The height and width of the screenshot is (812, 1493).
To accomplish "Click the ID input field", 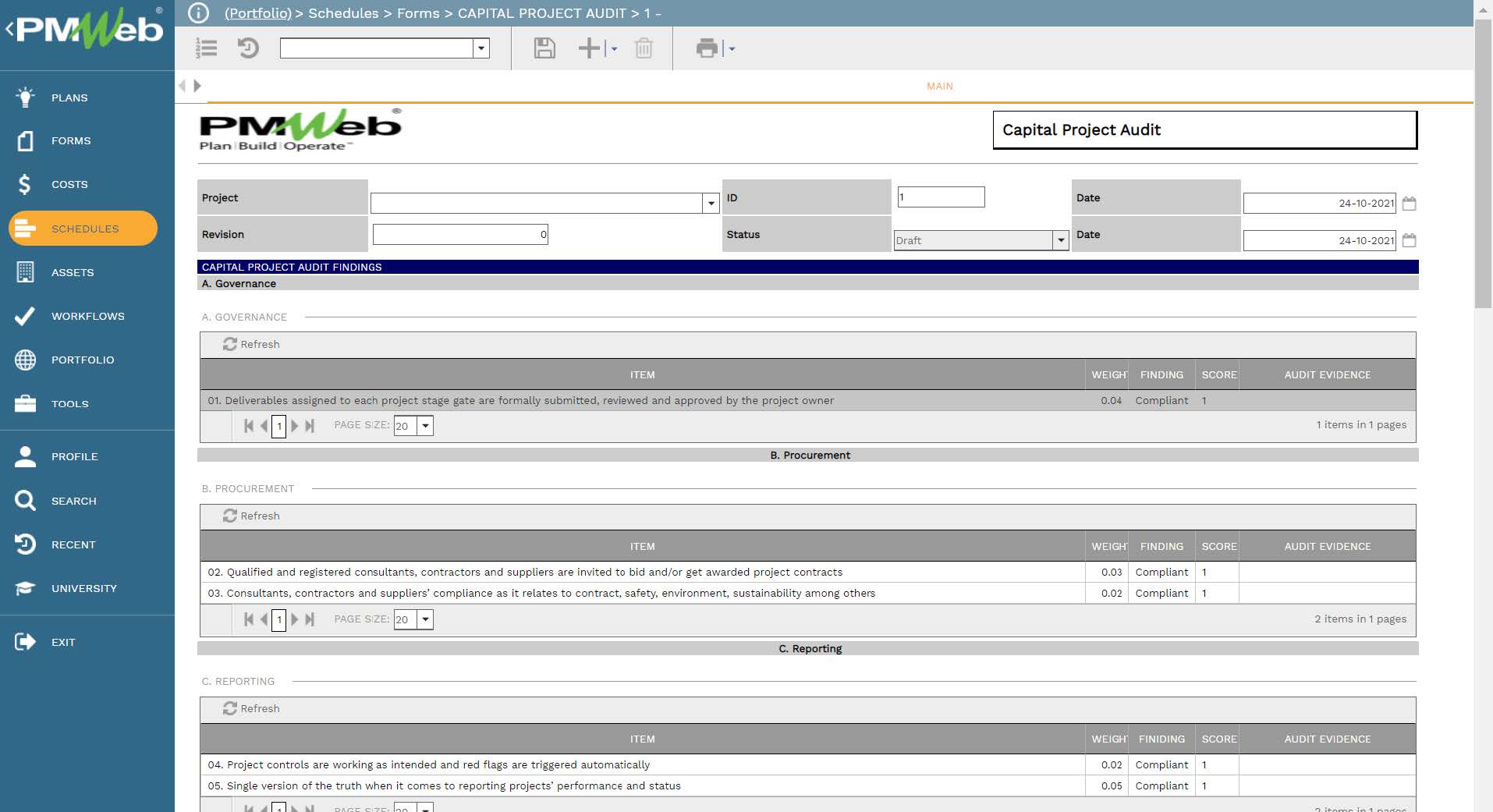I will point(941,197).
